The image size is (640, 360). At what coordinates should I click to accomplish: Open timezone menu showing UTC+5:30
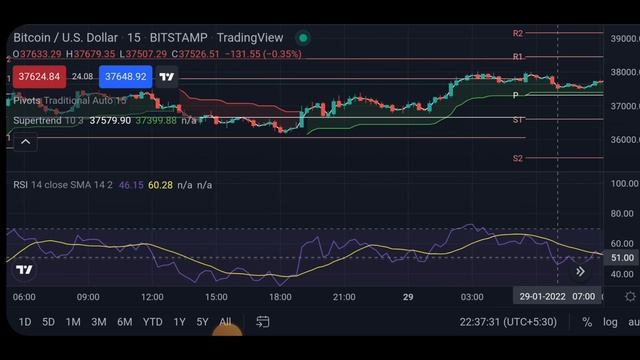(x=508, y=322)
